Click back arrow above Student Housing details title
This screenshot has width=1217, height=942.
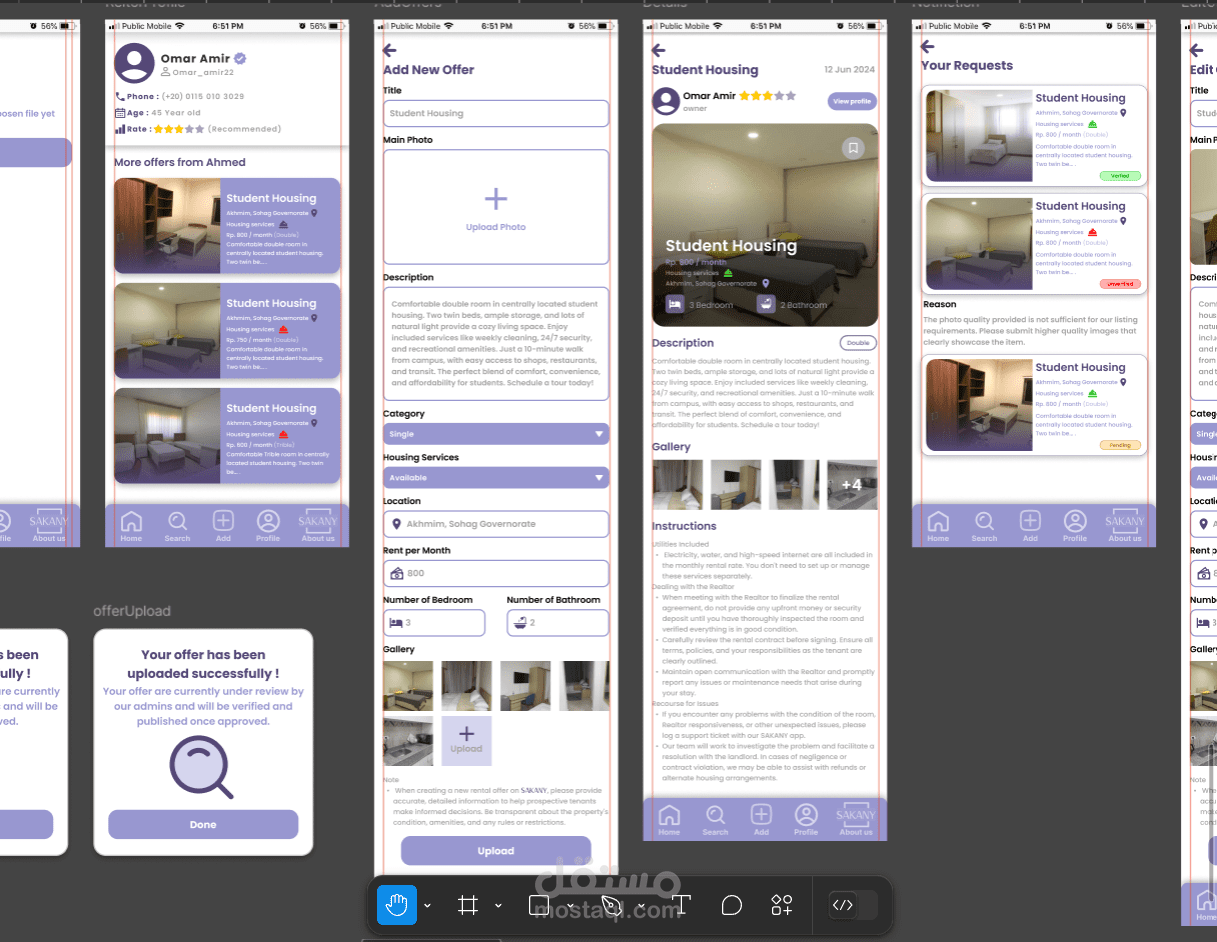(x=658, y=50)
